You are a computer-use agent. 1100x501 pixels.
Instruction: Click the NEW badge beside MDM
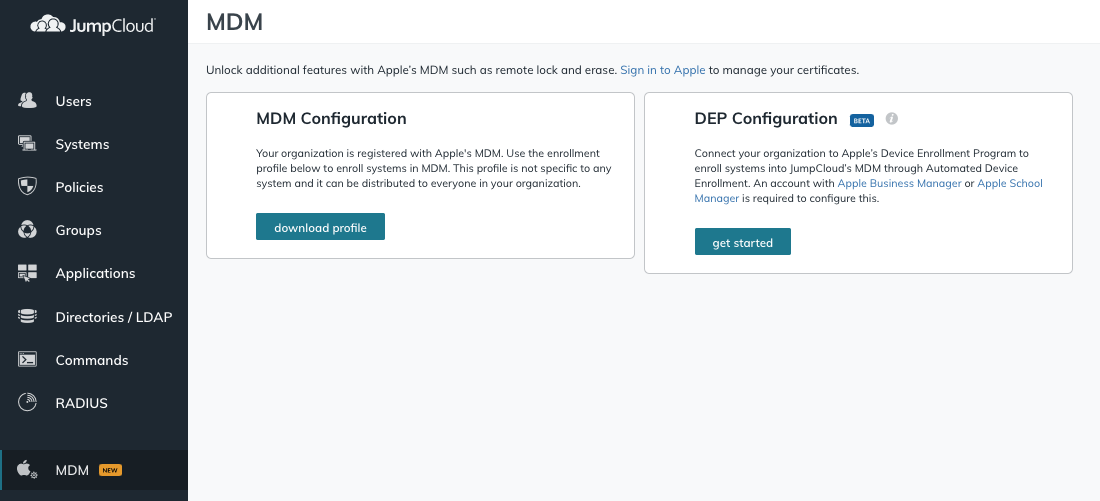[x=110, y=470]
